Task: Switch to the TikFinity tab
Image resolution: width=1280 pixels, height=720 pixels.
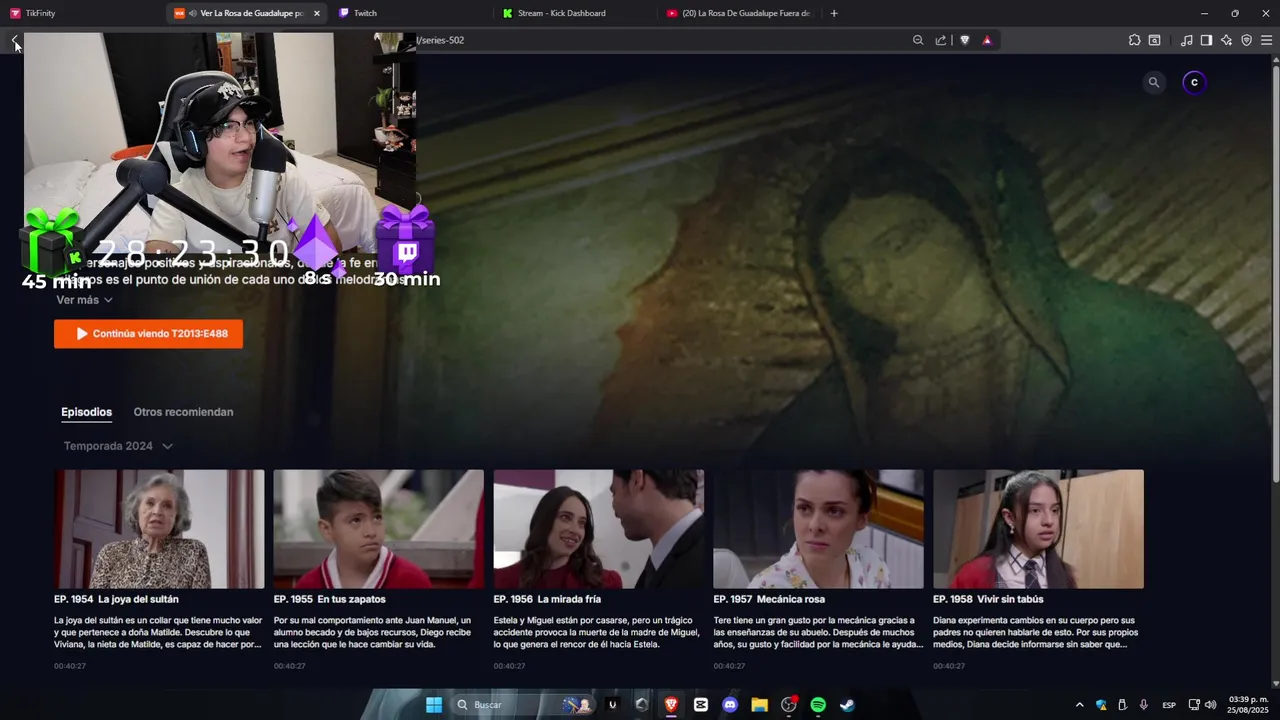Action: click(x=80, y=13)
